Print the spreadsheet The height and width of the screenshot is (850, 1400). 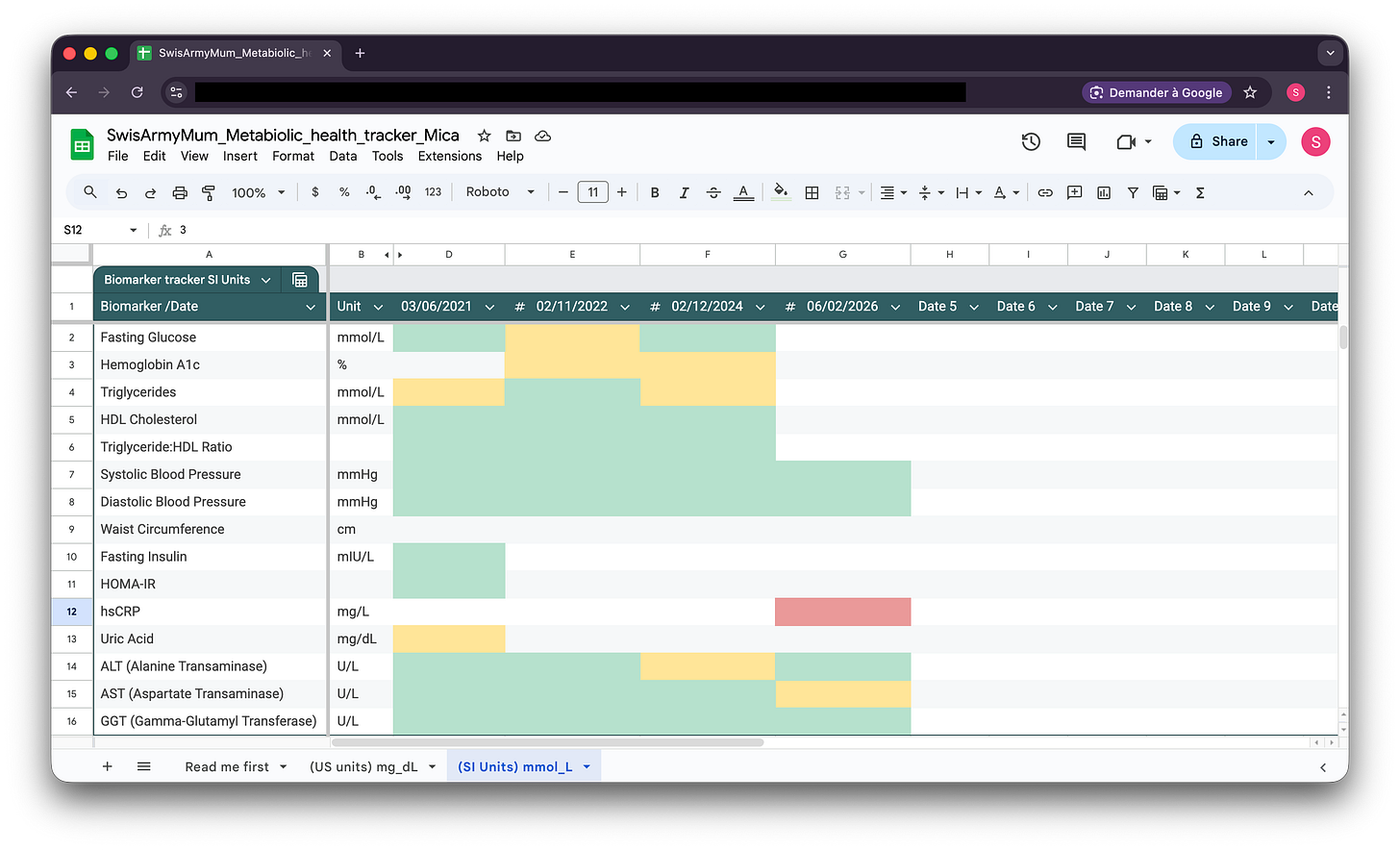pyautogui.click(x=180, y=192)
